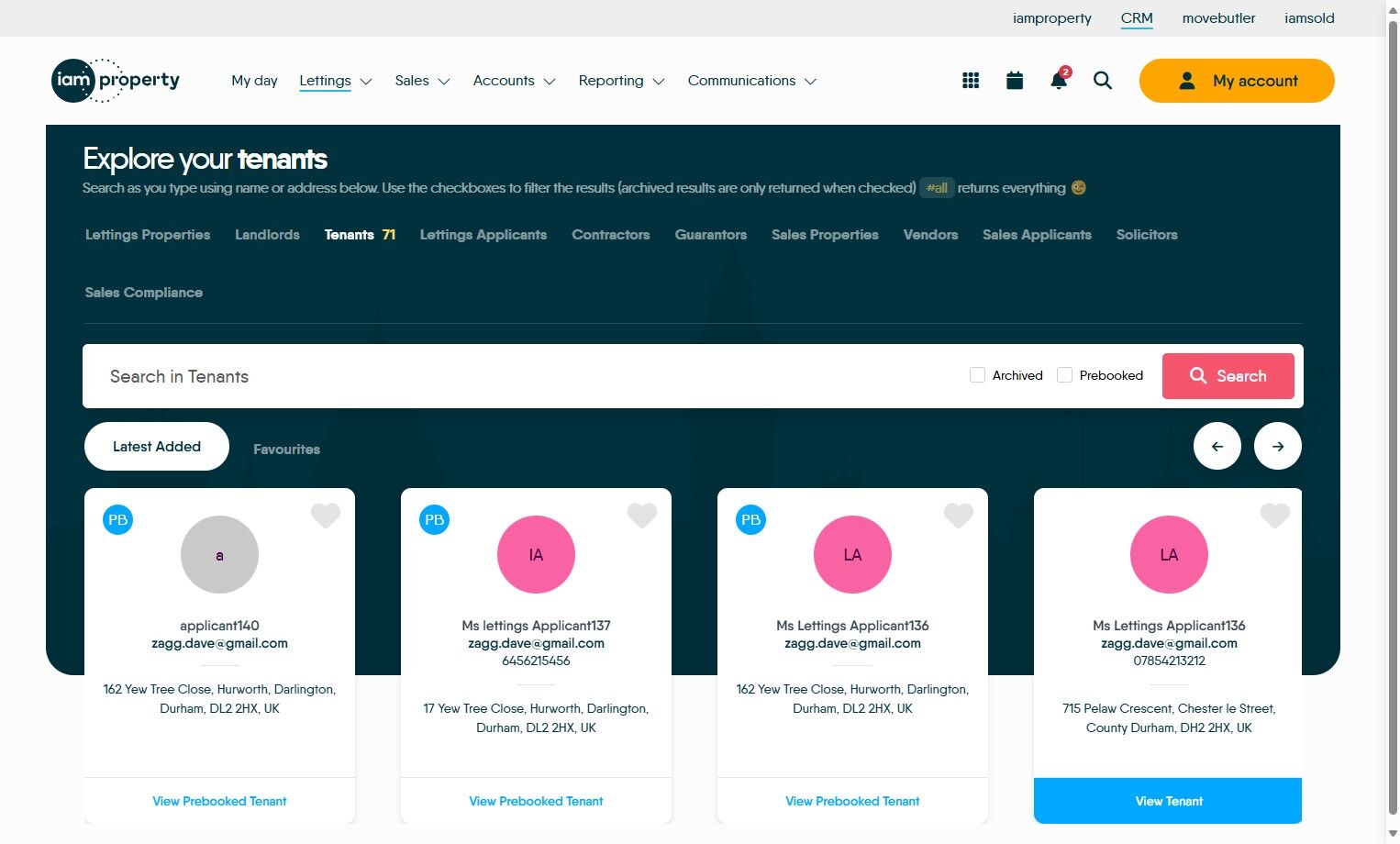Switch to Lettings Properties tab
The width and height of the screenshot is (1400, 844).
coord(148,235)
